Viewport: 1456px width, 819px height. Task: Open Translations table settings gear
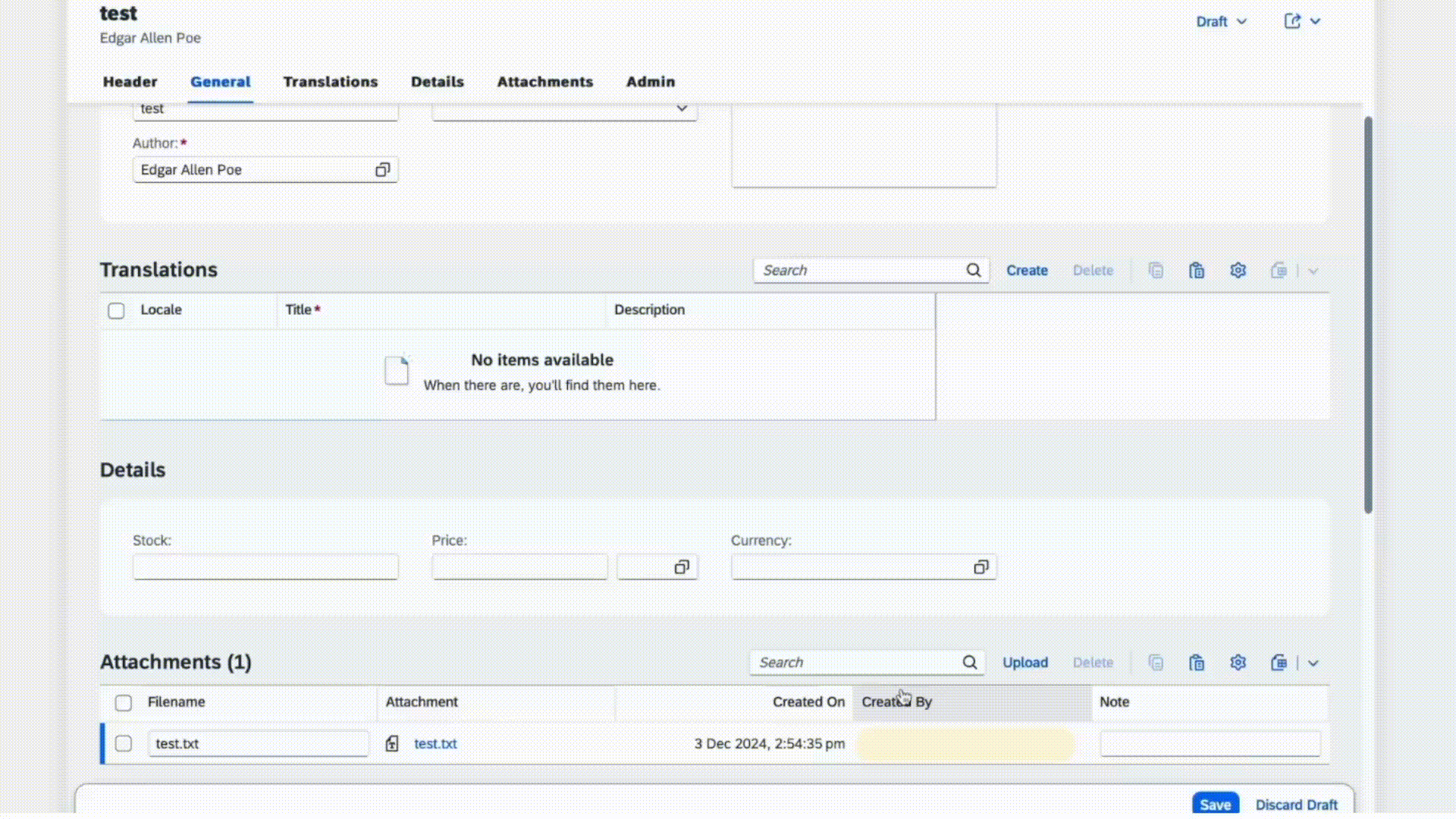pos(1238,271)
